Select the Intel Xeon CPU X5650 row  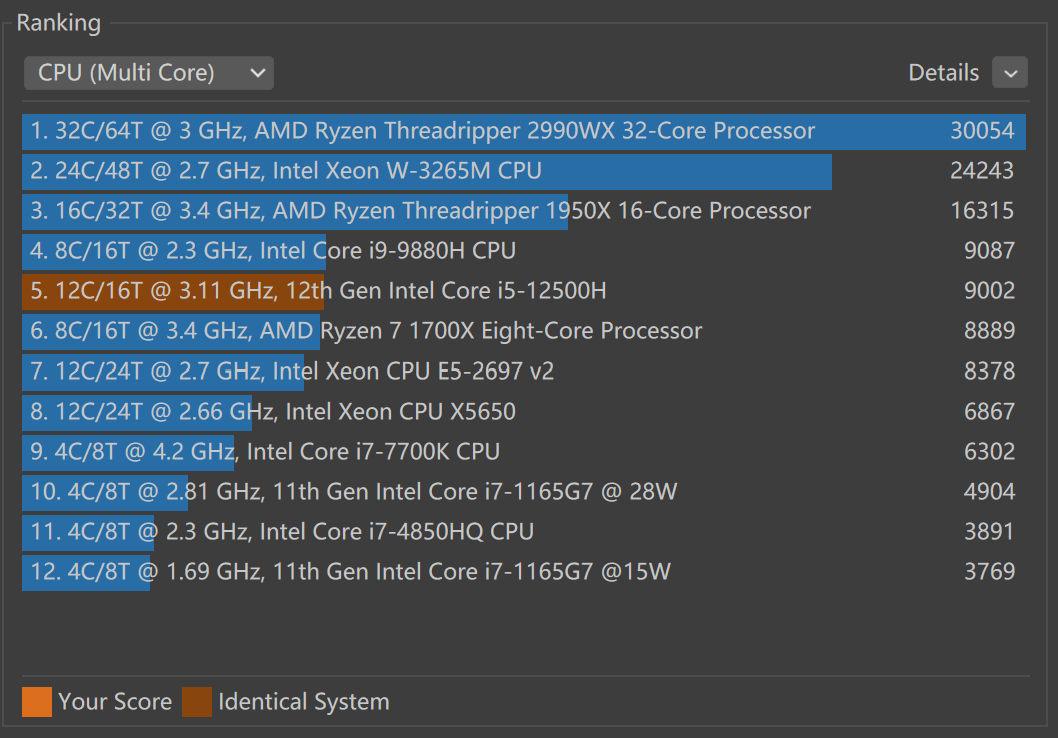tap(524, 412)
